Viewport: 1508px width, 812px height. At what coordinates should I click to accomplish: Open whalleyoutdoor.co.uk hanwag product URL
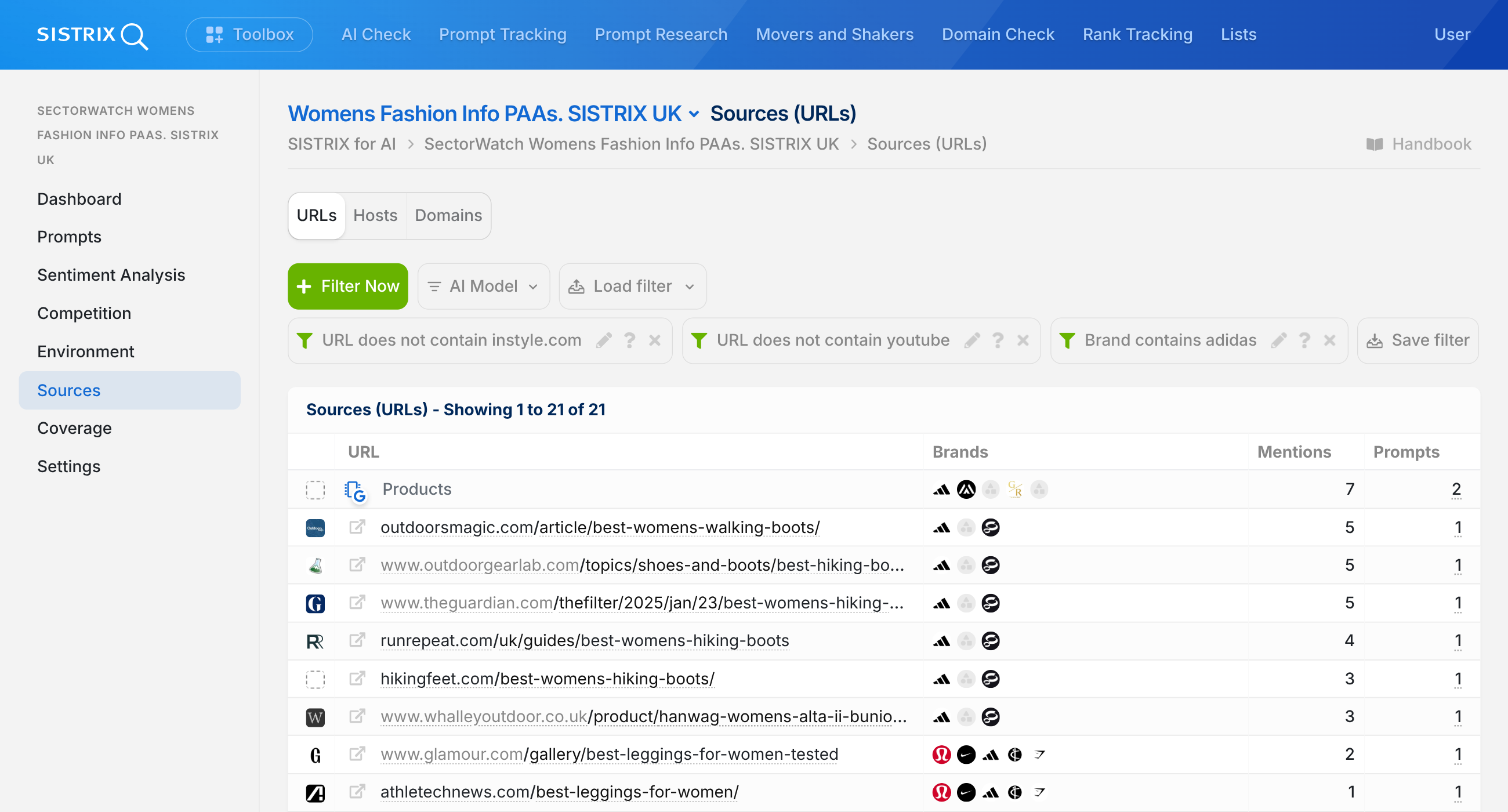tap(643, 716)
